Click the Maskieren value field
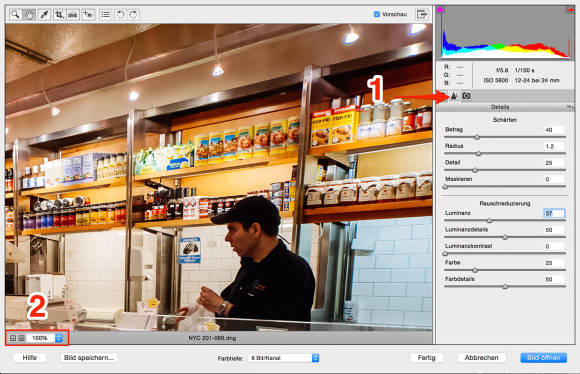Image resolution: width=580 pixels, height=374 pixels. [554, 179]
